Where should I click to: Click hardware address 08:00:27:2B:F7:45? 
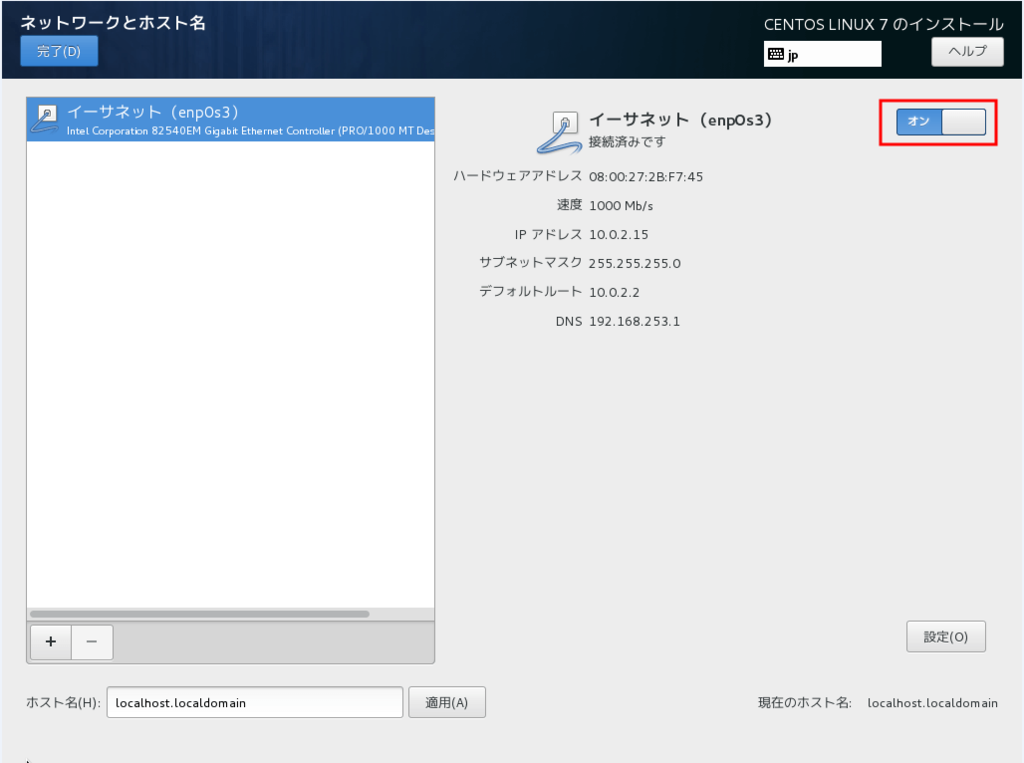(x=646, y=176)
